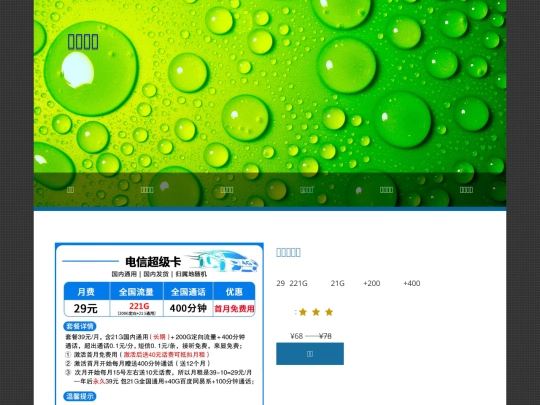Viewport: 540px width, 405px height.
Task: Open the first two-character item in the navigation bar
Action: [x=70, y=190]
